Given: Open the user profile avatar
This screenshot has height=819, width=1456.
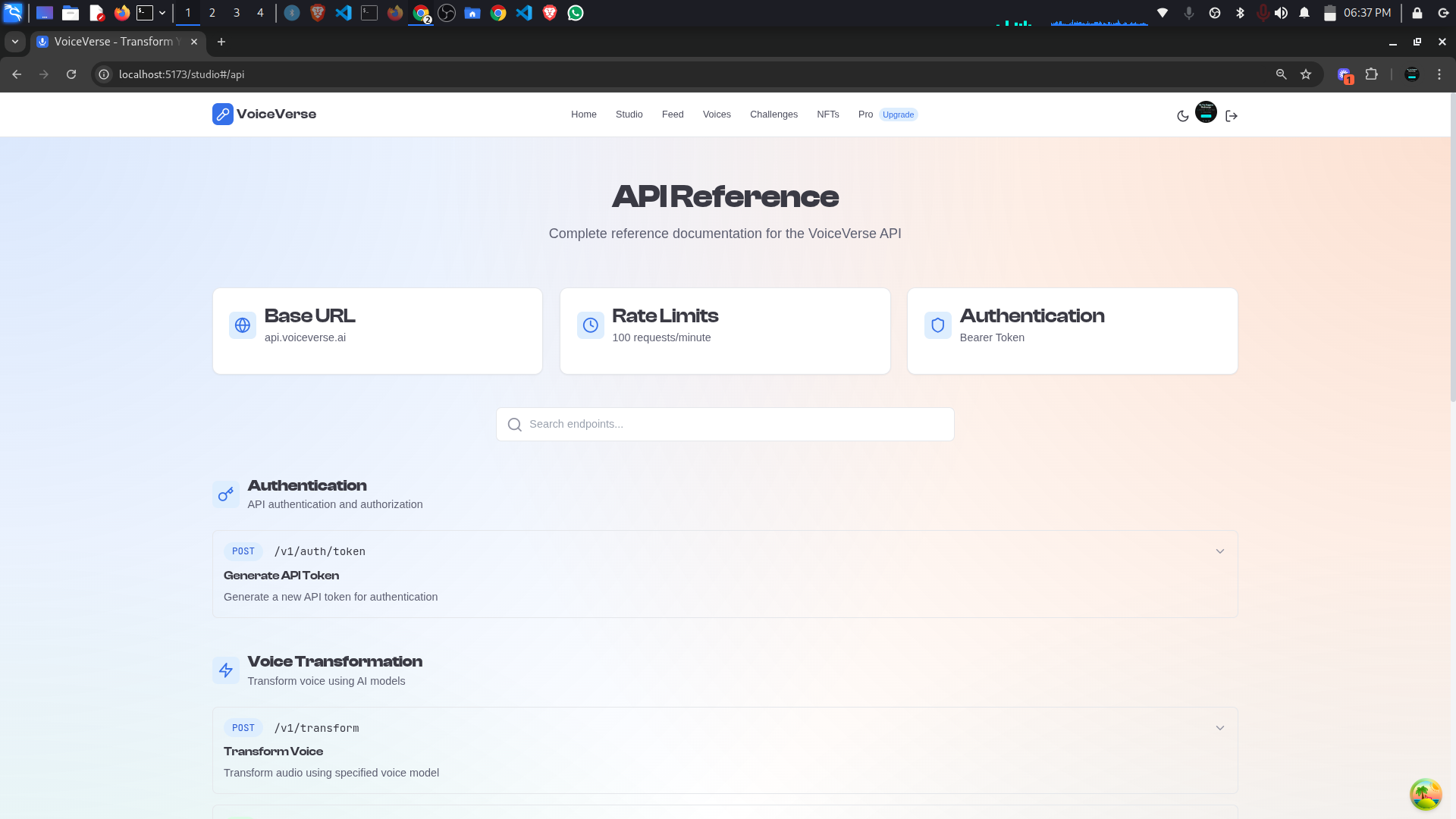Looking at the screenshot, I should (1206, 112).
